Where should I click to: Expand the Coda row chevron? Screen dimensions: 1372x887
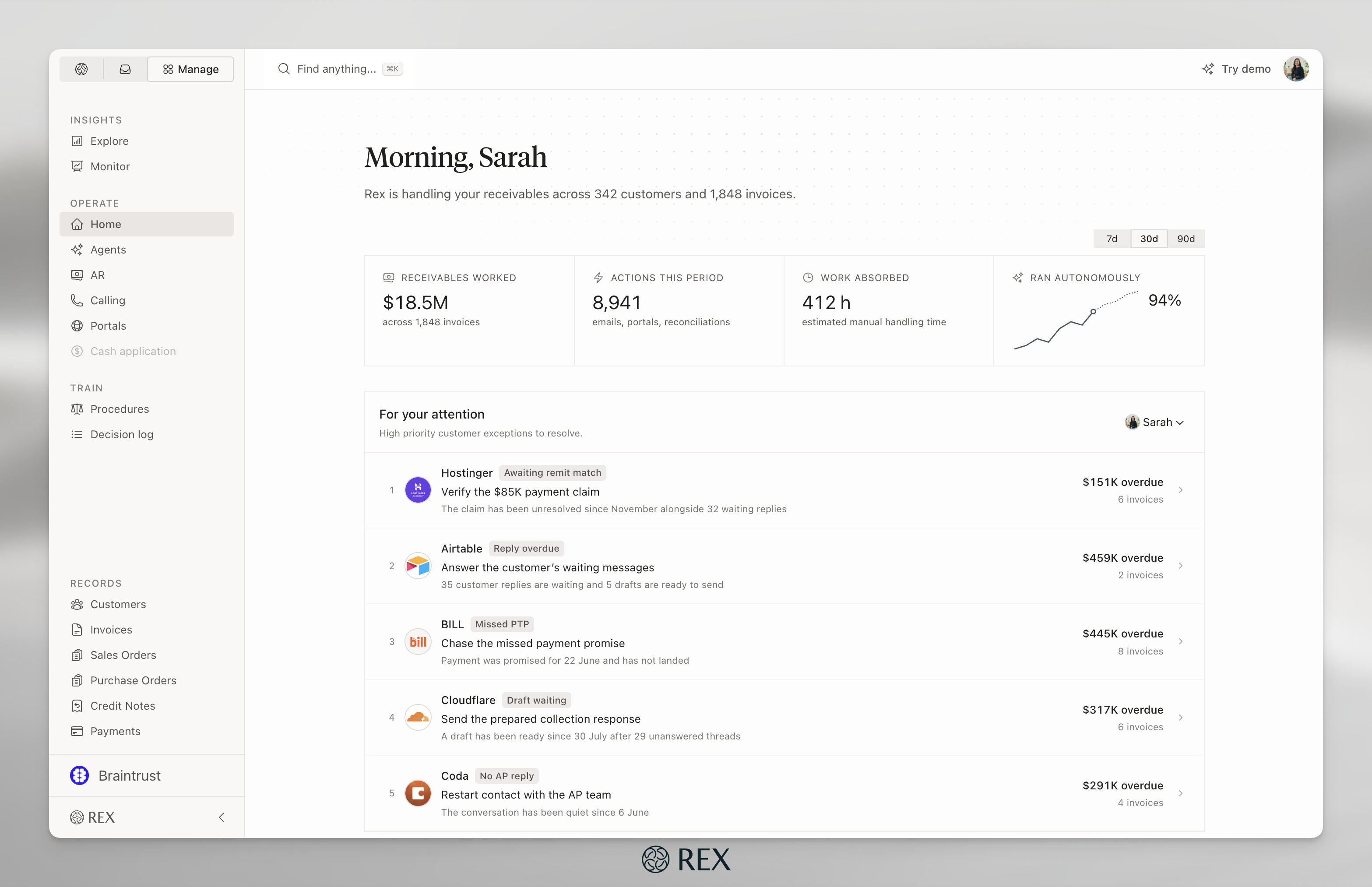[1181, 793]
